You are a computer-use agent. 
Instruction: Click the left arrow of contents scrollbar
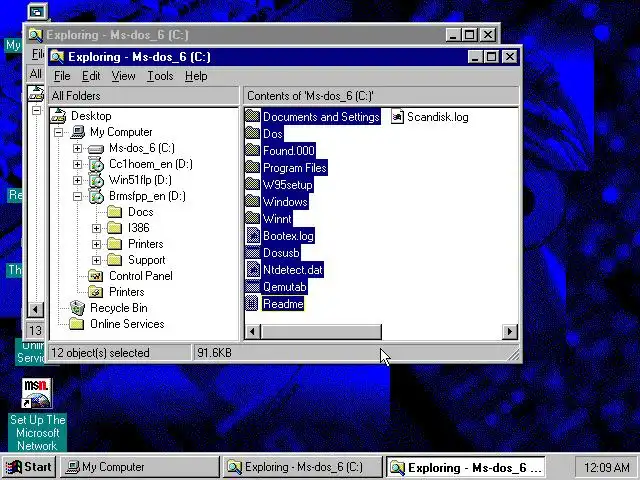click(253, 331)
